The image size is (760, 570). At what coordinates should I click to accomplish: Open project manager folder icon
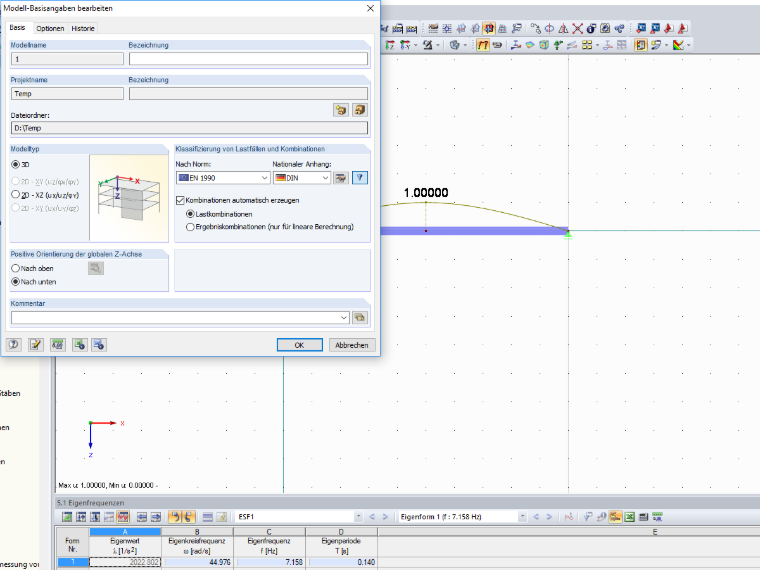341,110
